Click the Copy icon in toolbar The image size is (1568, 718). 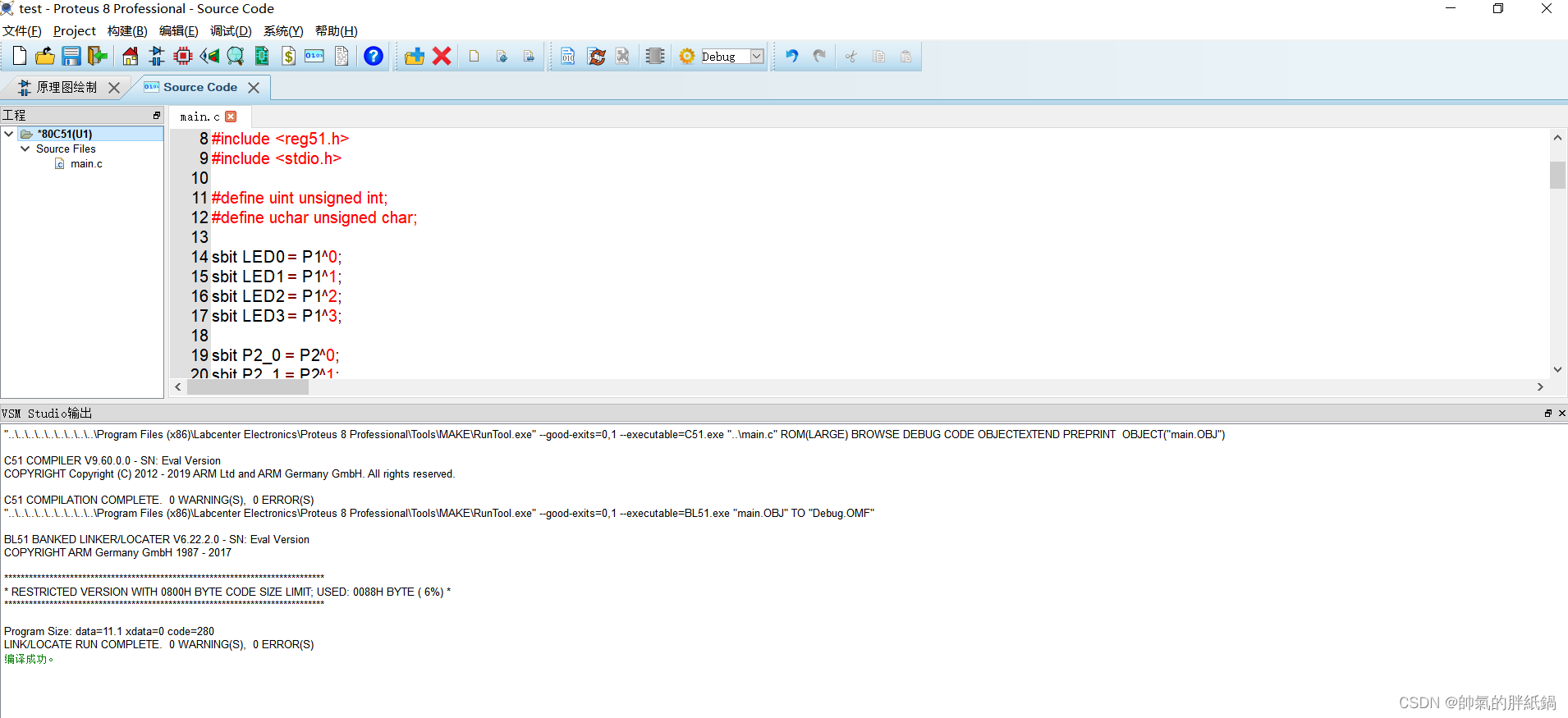click(x=878, y=56)
